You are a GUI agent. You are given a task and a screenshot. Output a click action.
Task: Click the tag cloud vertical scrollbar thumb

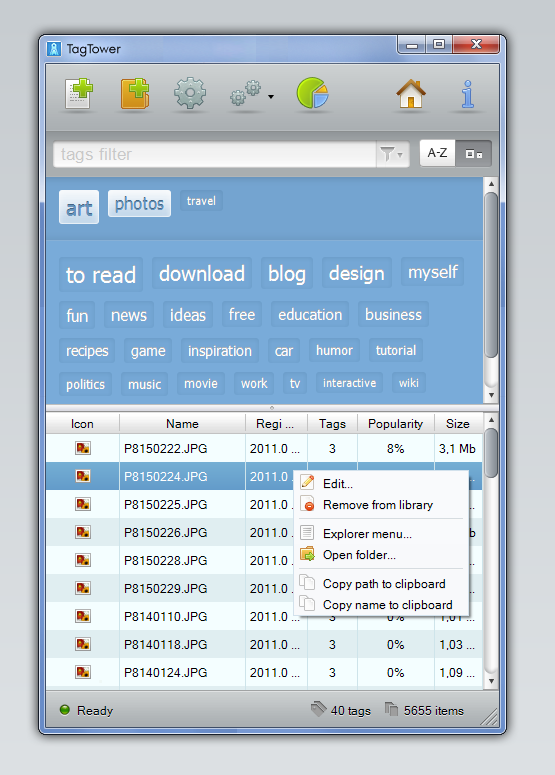click(x=491, y=275)
